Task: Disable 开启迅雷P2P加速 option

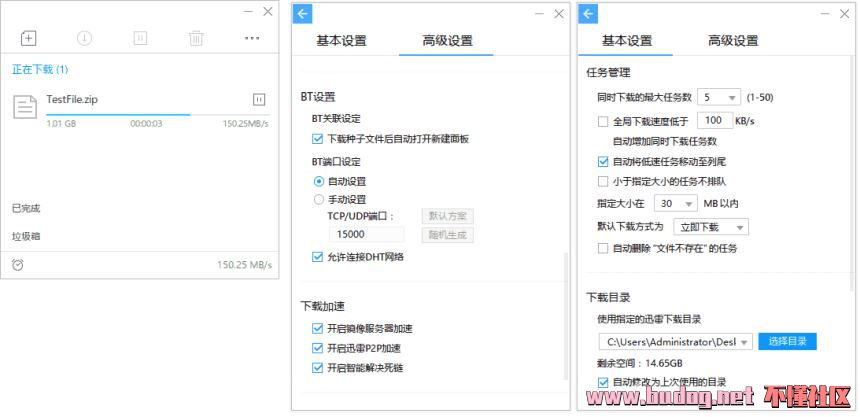Action: pyautogui.click(x=318, y=348)
